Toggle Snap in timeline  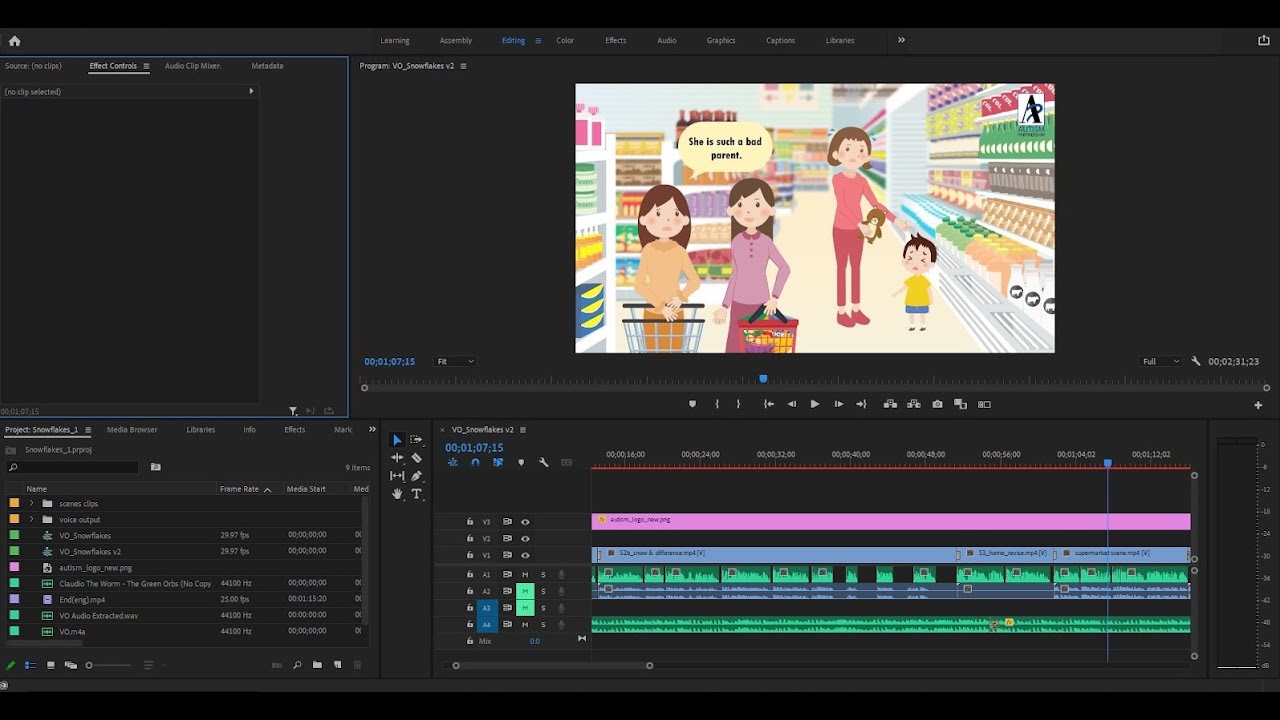click(x=475, y=462)
